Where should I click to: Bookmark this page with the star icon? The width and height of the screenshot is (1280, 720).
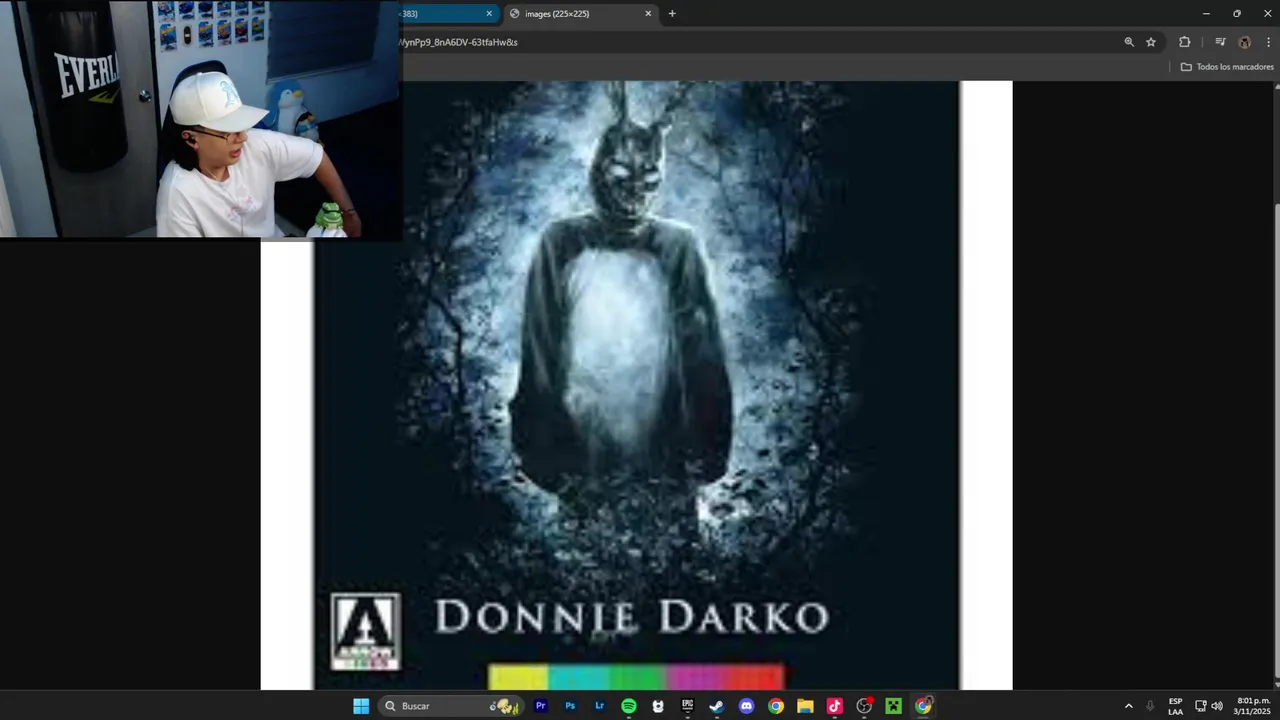1151,42
